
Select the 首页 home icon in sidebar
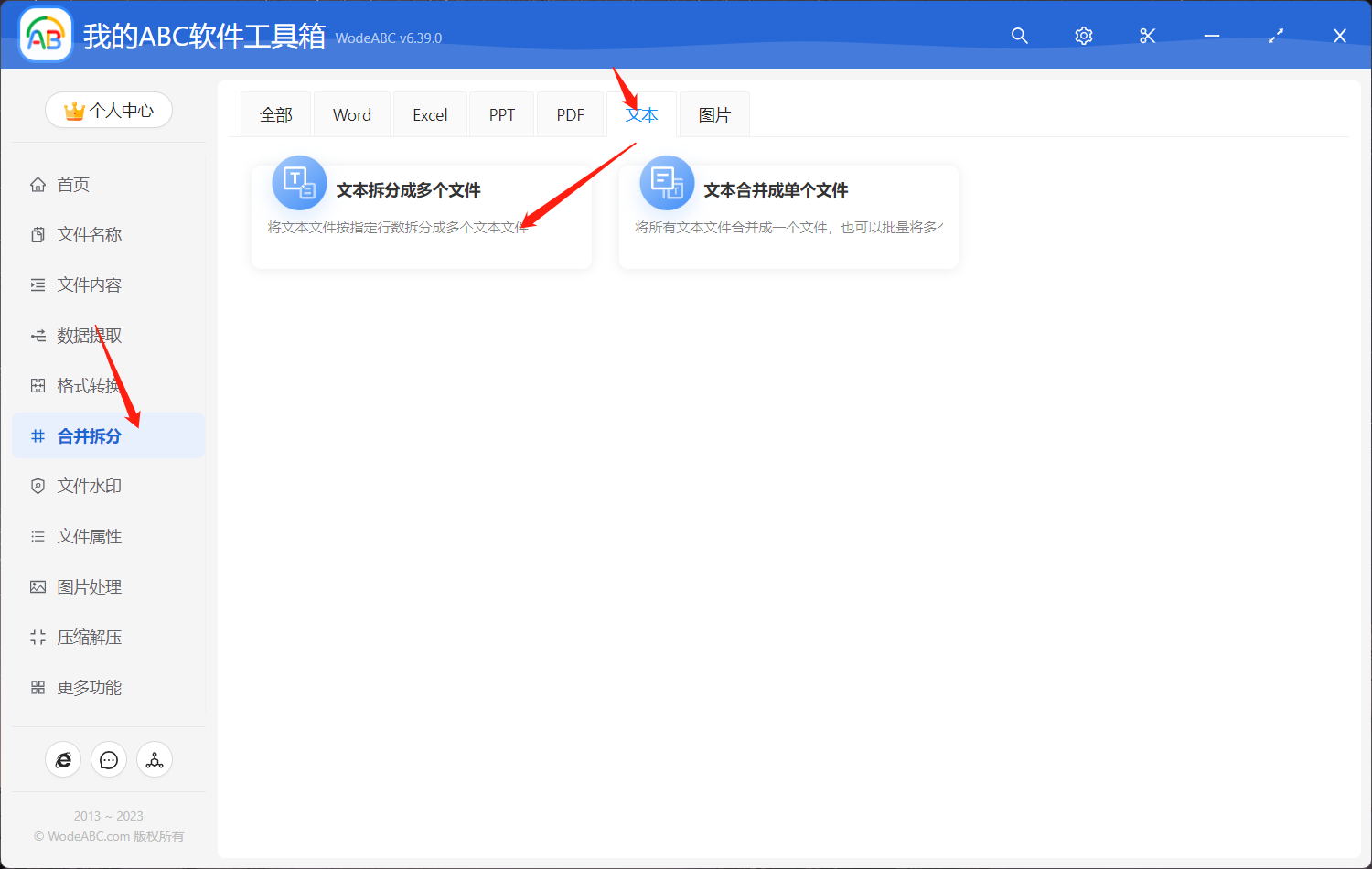38,184
